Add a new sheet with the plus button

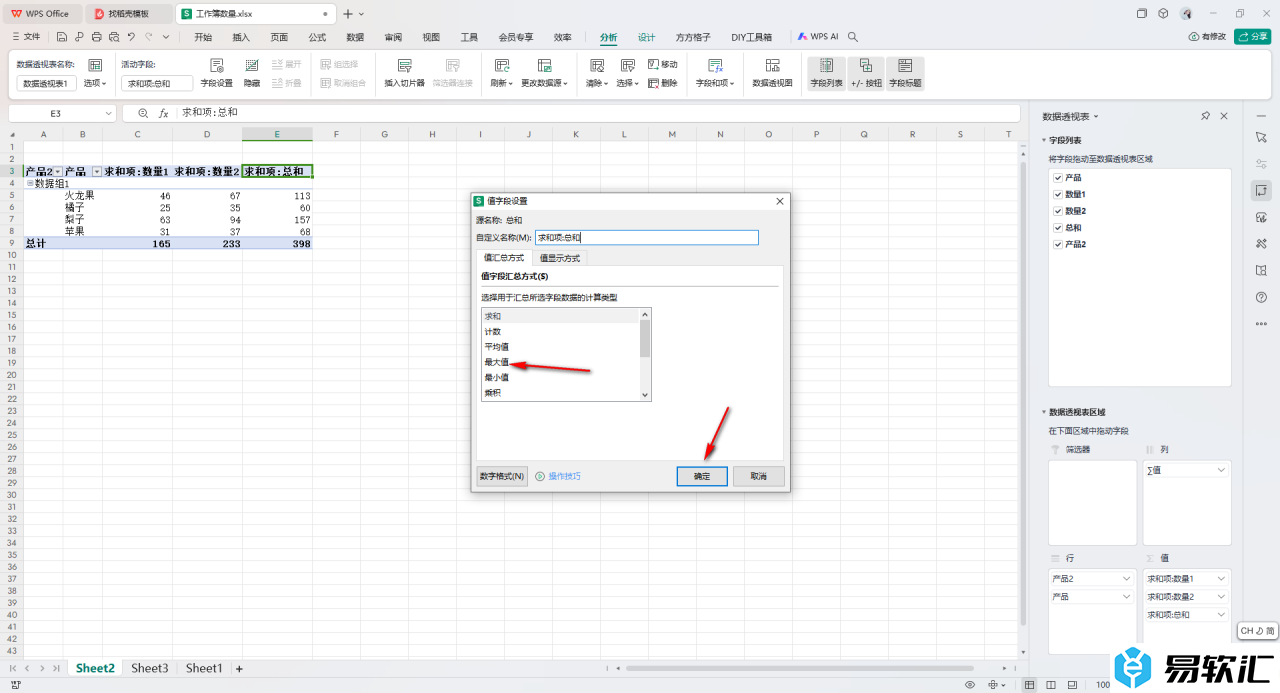pyautogui.click(x=239, y=668)
